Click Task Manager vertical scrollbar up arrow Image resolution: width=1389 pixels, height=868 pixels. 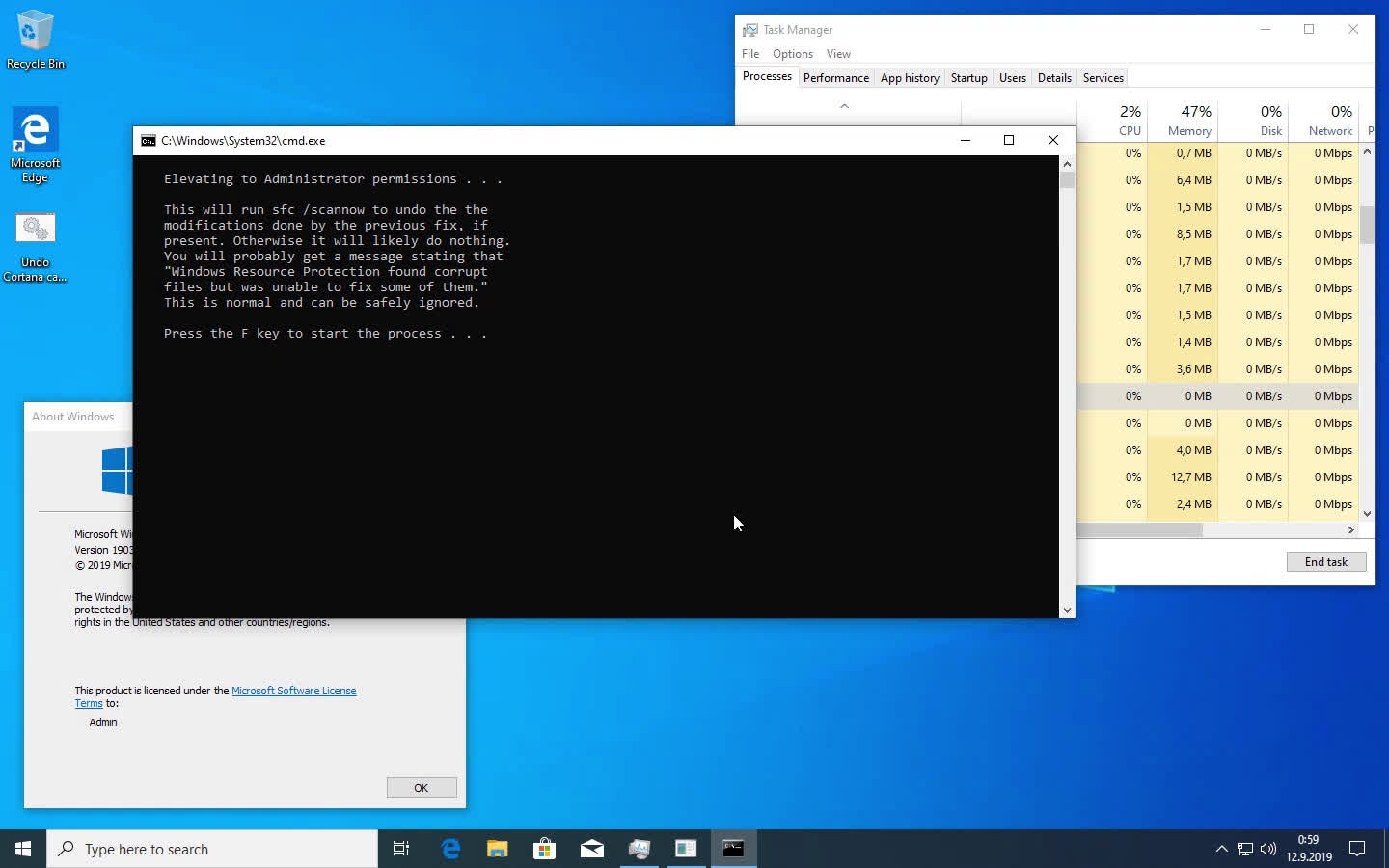[x=1367, y=152]
